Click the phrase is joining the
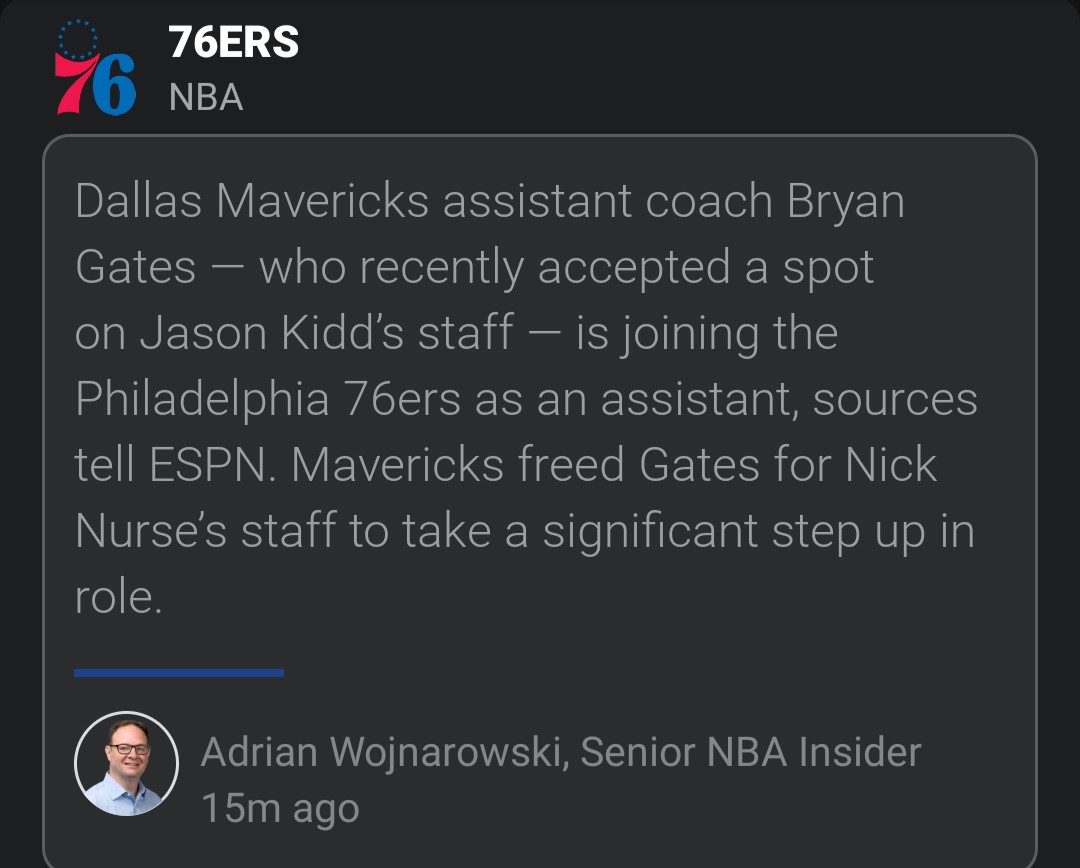The image size is (1080, 868). 707,334
